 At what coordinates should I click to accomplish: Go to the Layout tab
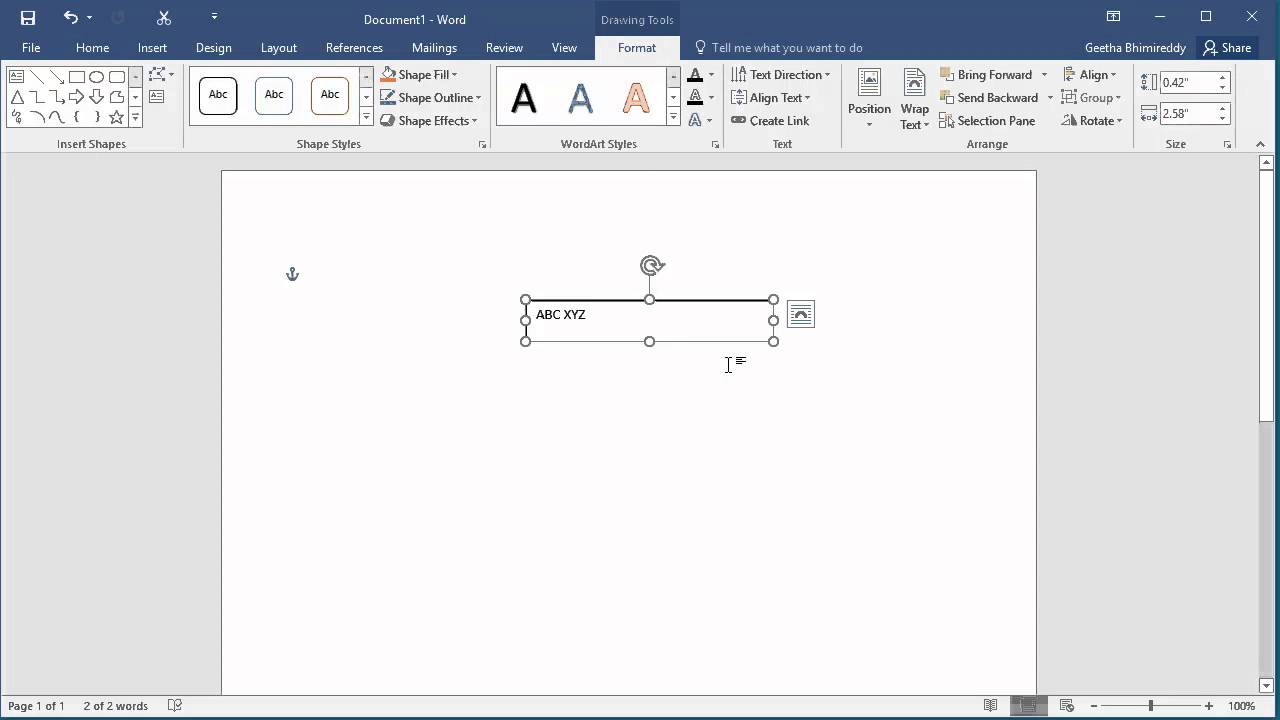(278, 48)
